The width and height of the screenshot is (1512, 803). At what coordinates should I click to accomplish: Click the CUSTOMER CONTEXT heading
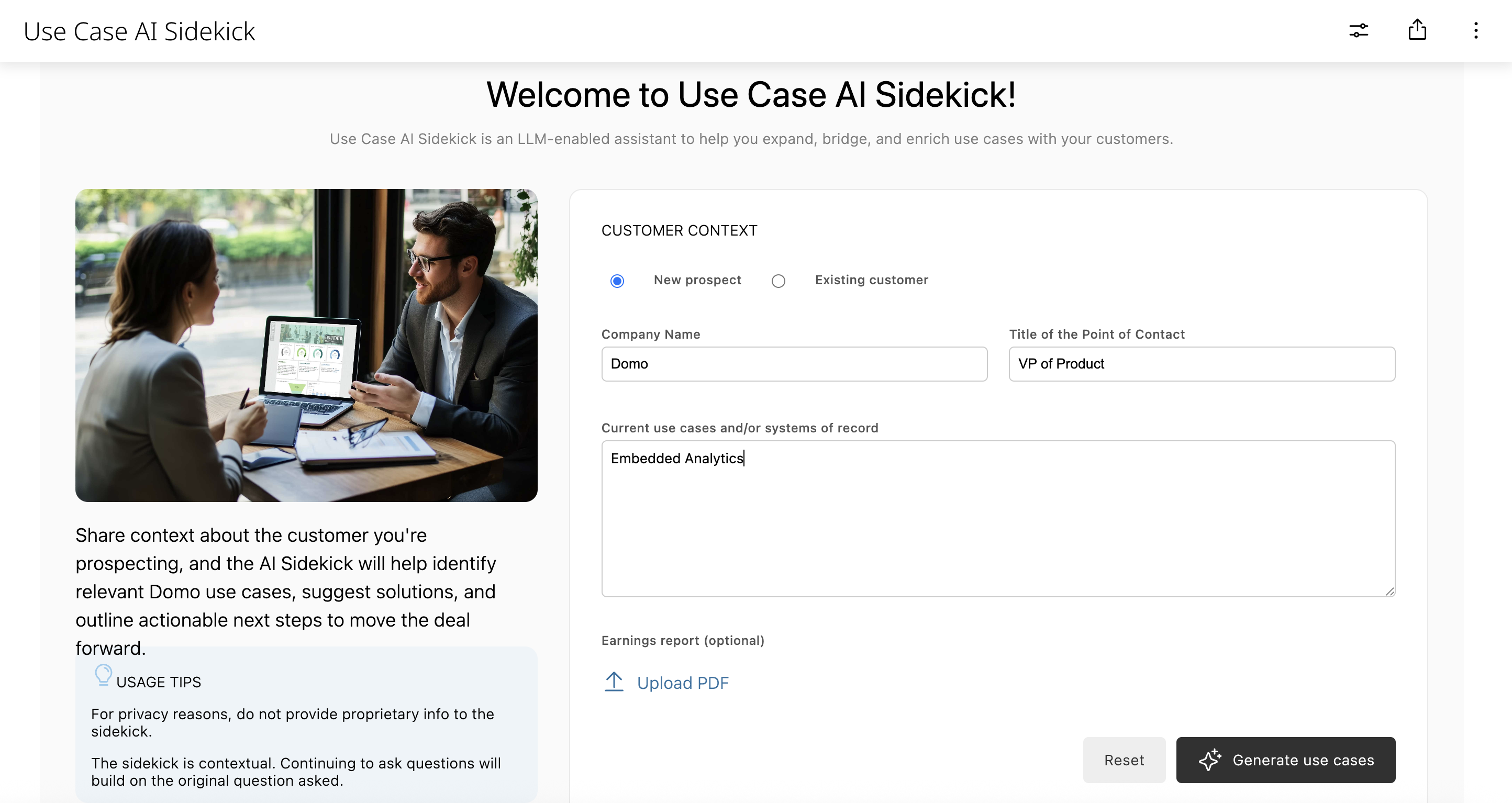679,230
